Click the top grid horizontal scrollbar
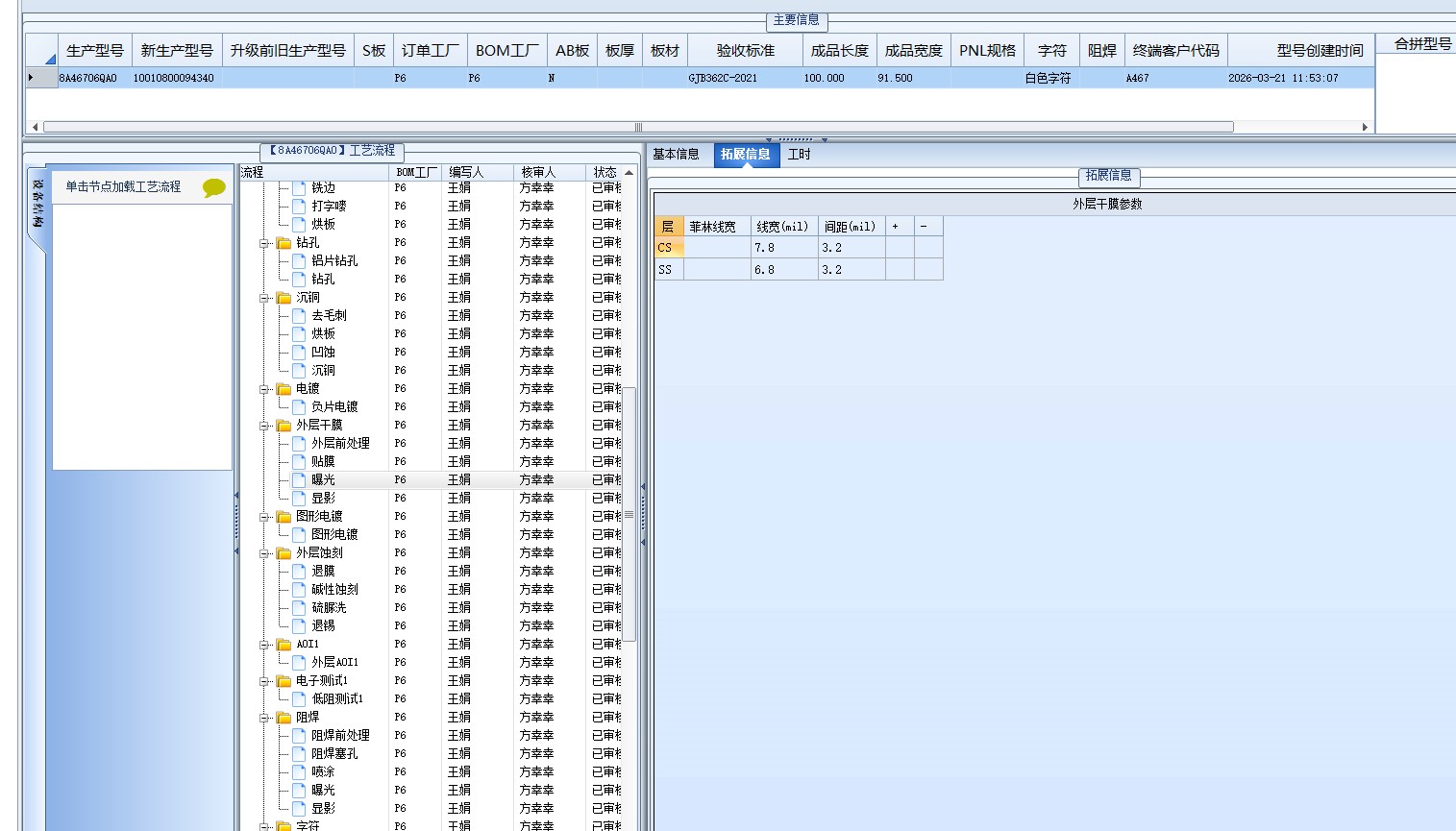This screenshot has height=831, width=1456. [638, 127]
